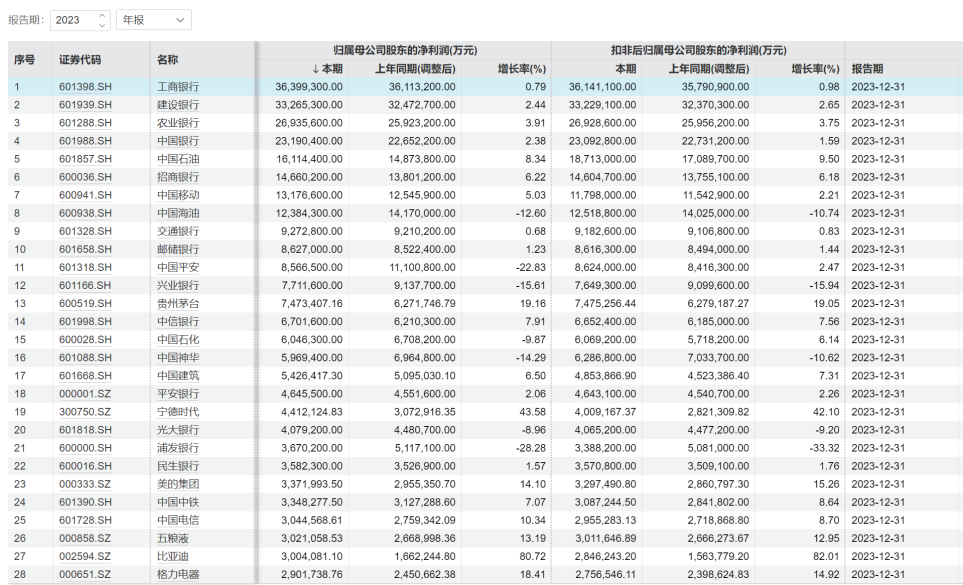
Task: Select growth rate cell 43.58
Action: coord(532,412)
